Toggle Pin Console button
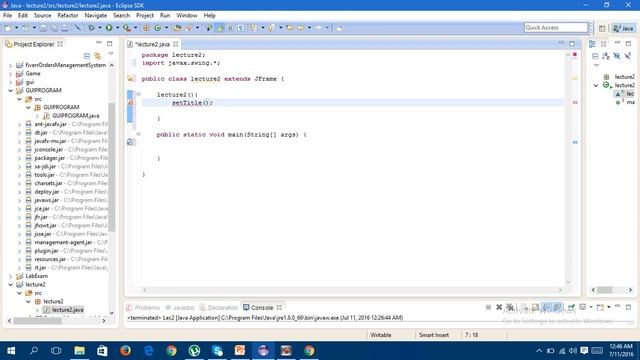640x360 pixels. point(571,307)
